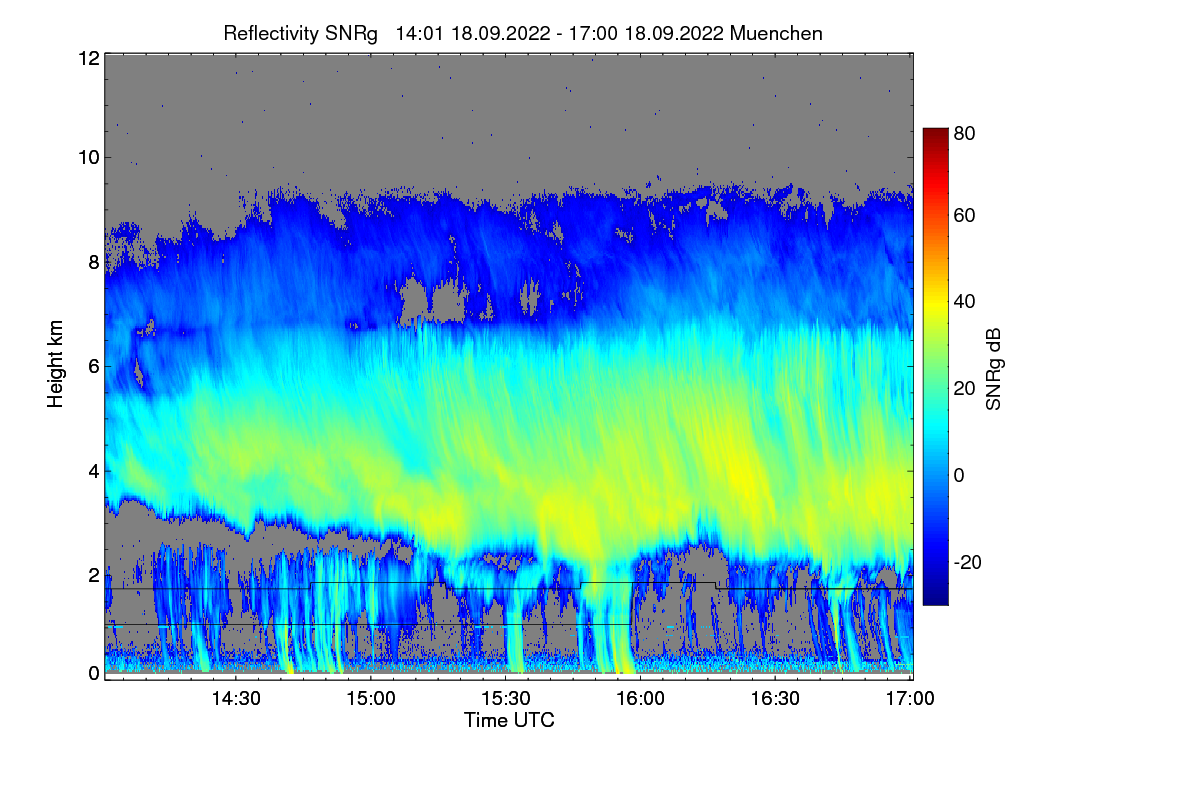Screen dimensions: 1200x800
Task: Click the Time UTC axis title
Action: click(x=509, y=720)
